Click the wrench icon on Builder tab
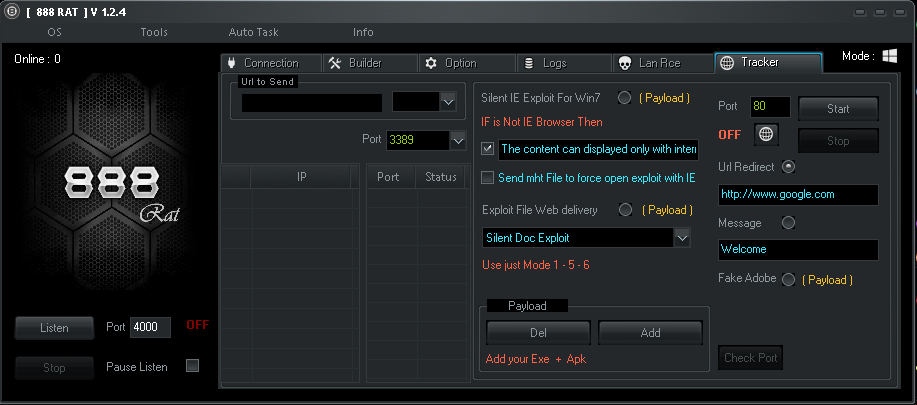The image size is (917, 405). (336, 63)
